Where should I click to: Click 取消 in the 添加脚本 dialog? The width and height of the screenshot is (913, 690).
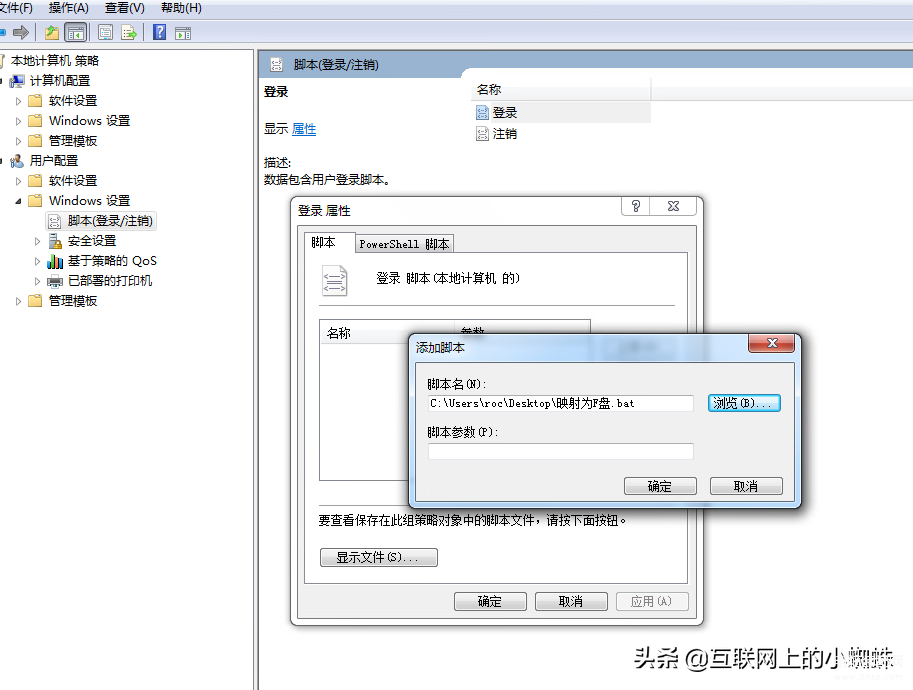pos(746,486)
